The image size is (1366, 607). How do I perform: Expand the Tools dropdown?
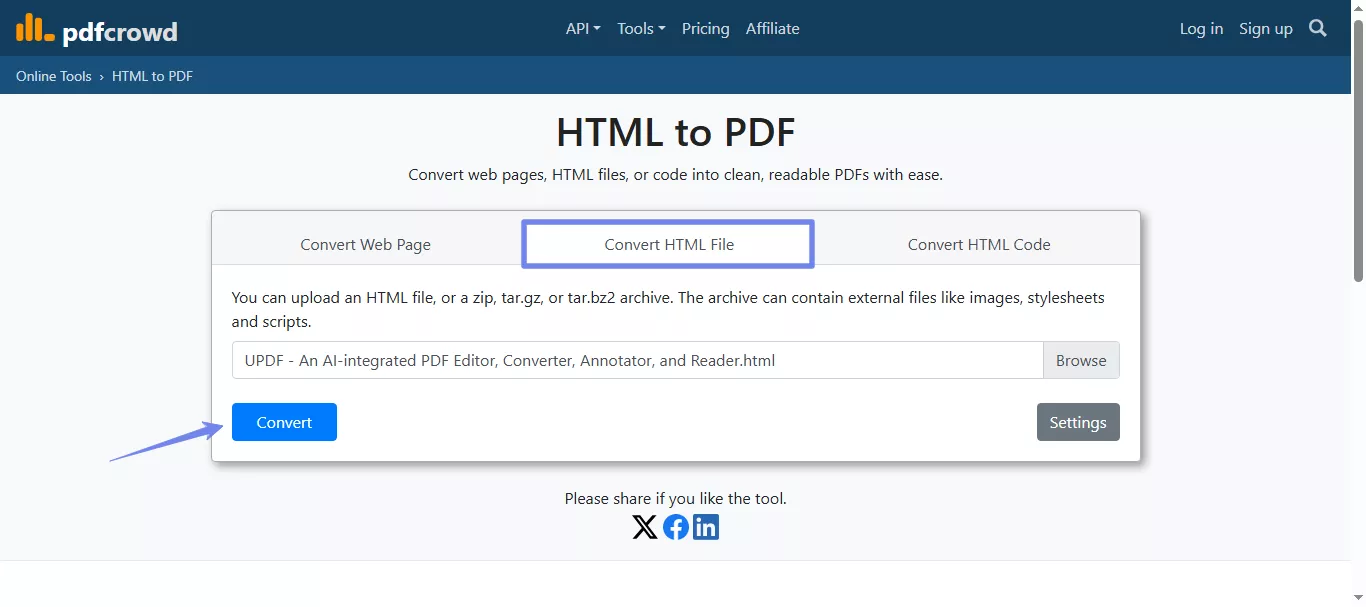coord(640,28)
